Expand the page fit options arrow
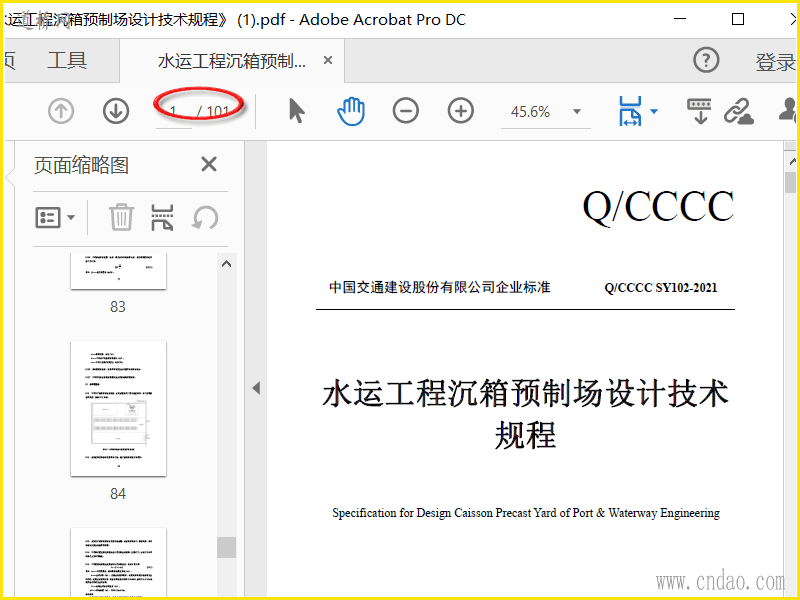Viewport: 800px width, 600px height. [654, 111]
